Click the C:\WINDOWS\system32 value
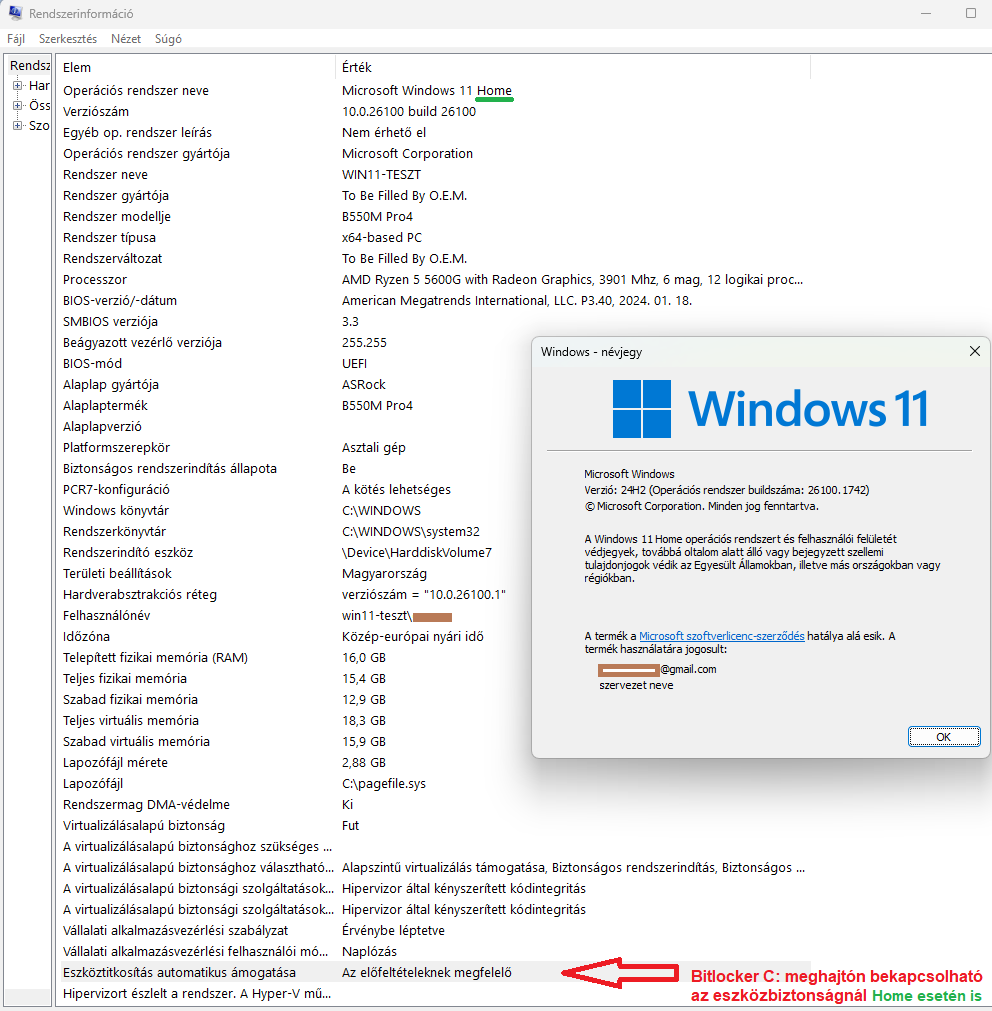 pos(411,531)
